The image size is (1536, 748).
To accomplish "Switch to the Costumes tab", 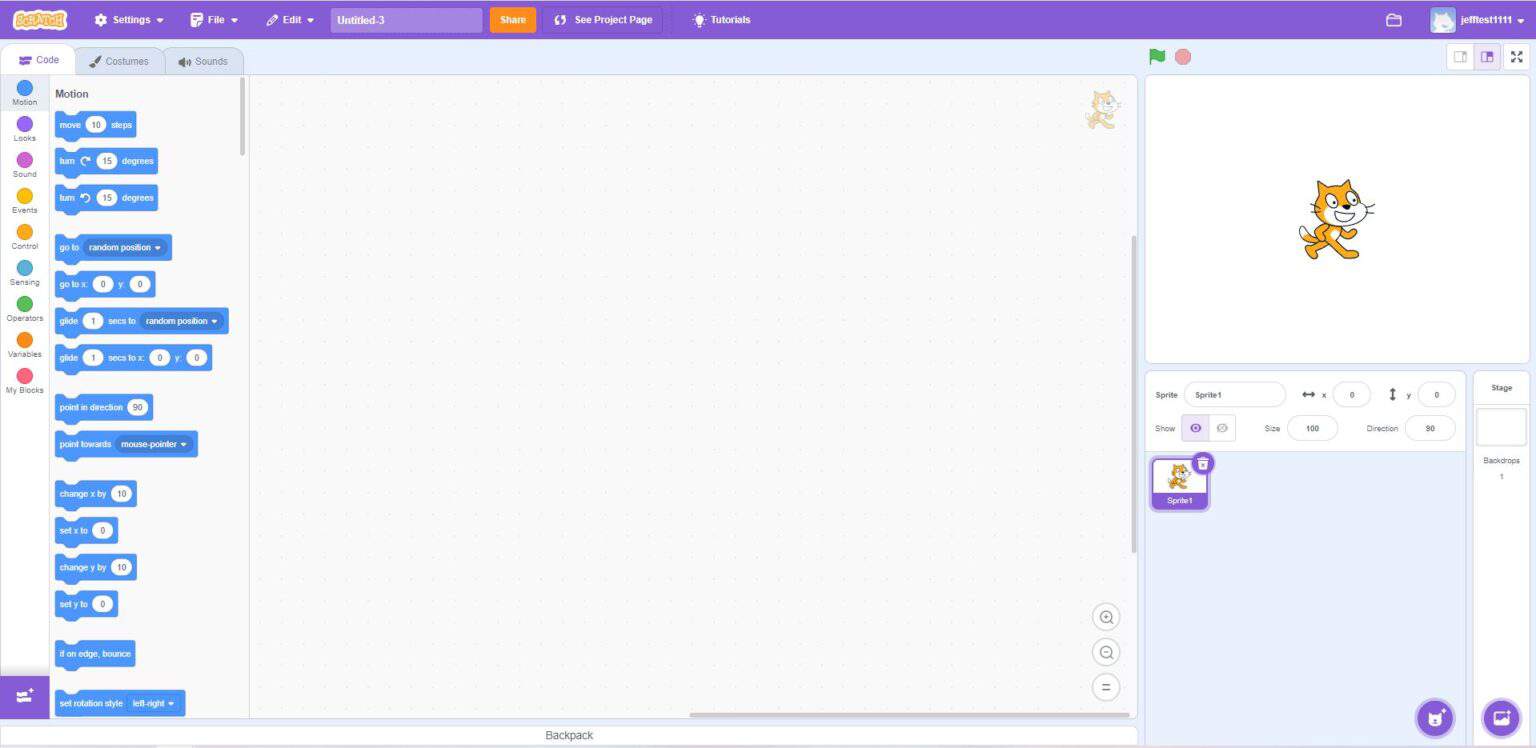I will pos(120,61).
